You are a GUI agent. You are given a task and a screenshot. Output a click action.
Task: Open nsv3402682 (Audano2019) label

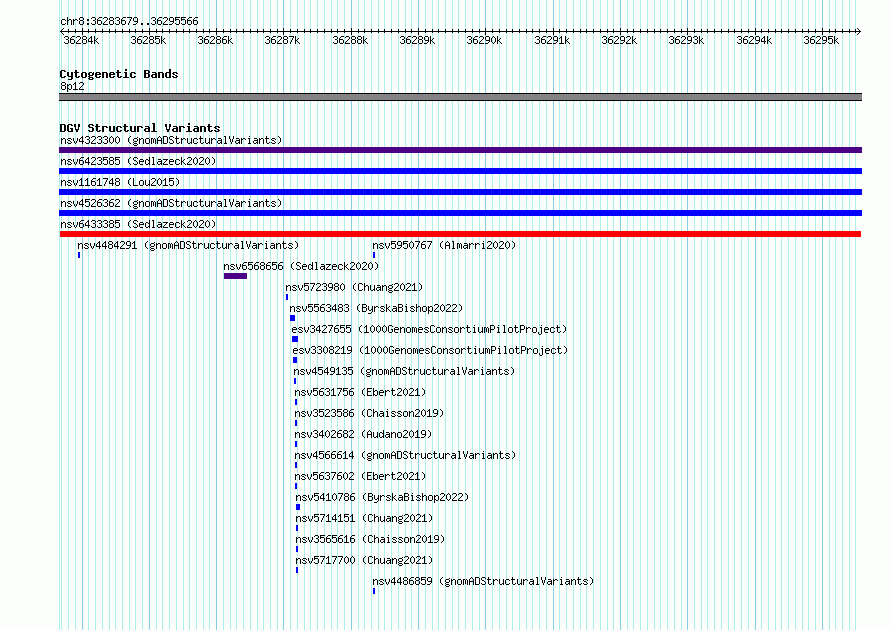pyautogui.click(x=363, y=434)
